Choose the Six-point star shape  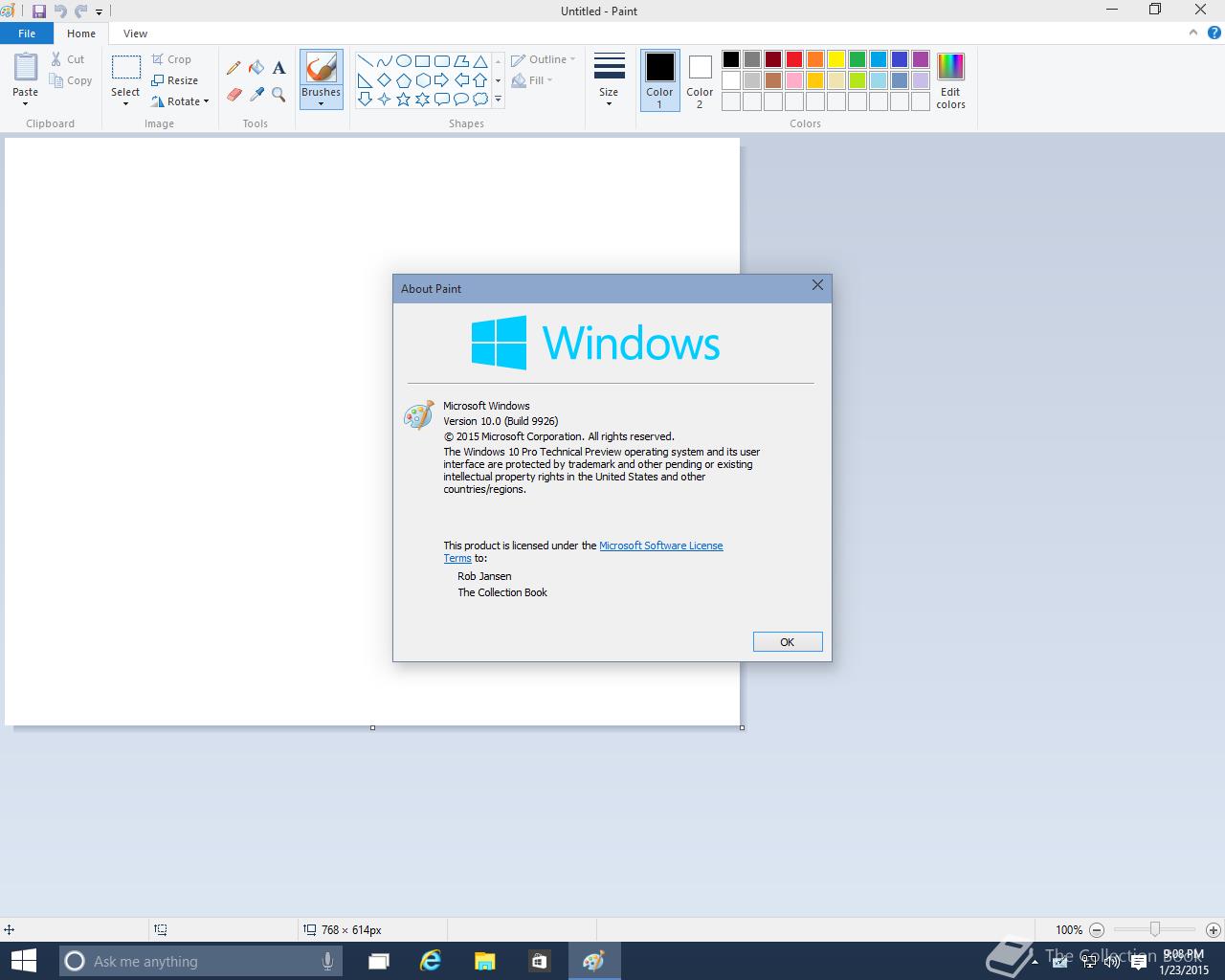(x=422, y=99)
